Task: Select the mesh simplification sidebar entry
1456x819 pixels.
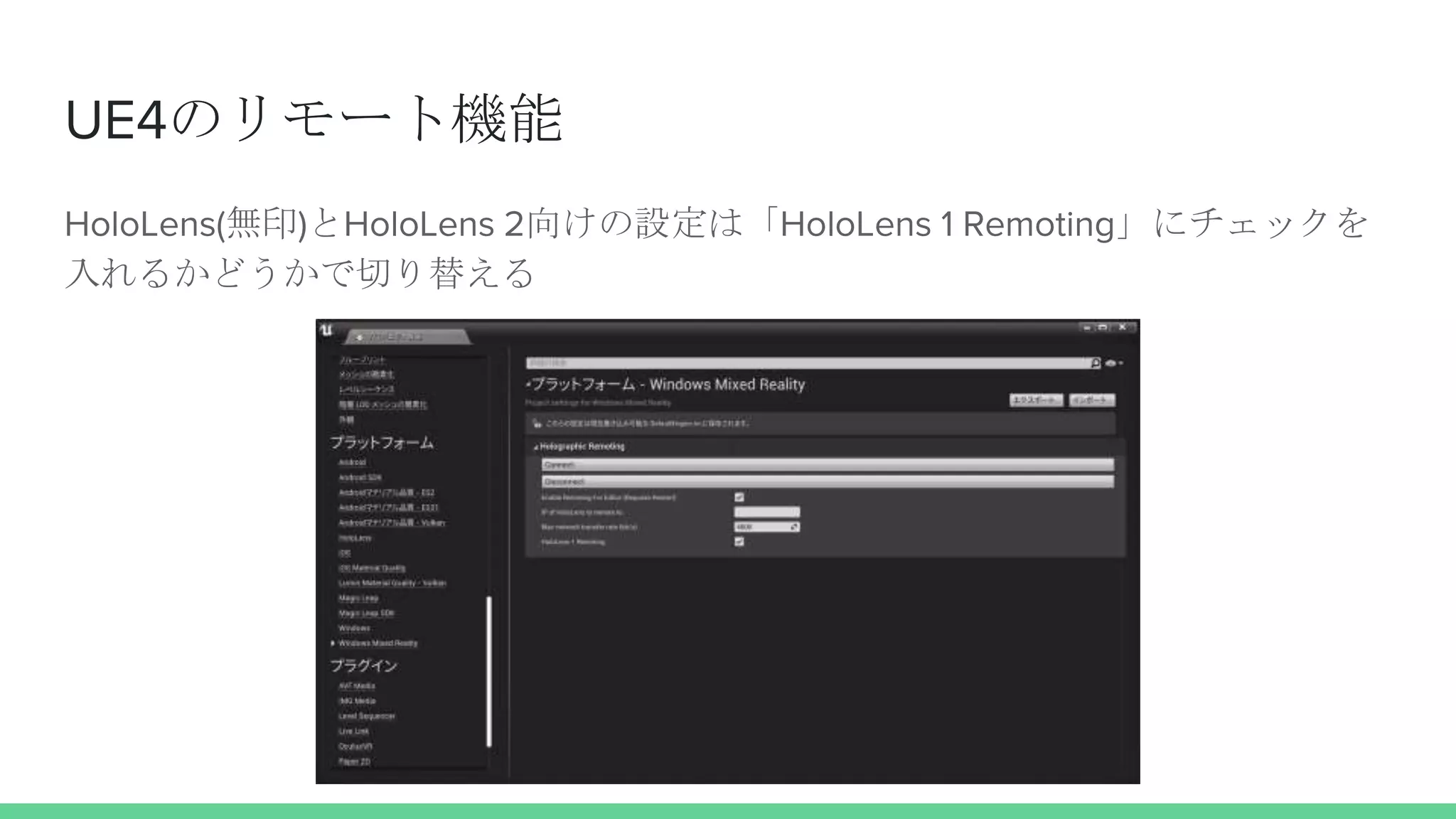Action: click(x=367, y=375)
